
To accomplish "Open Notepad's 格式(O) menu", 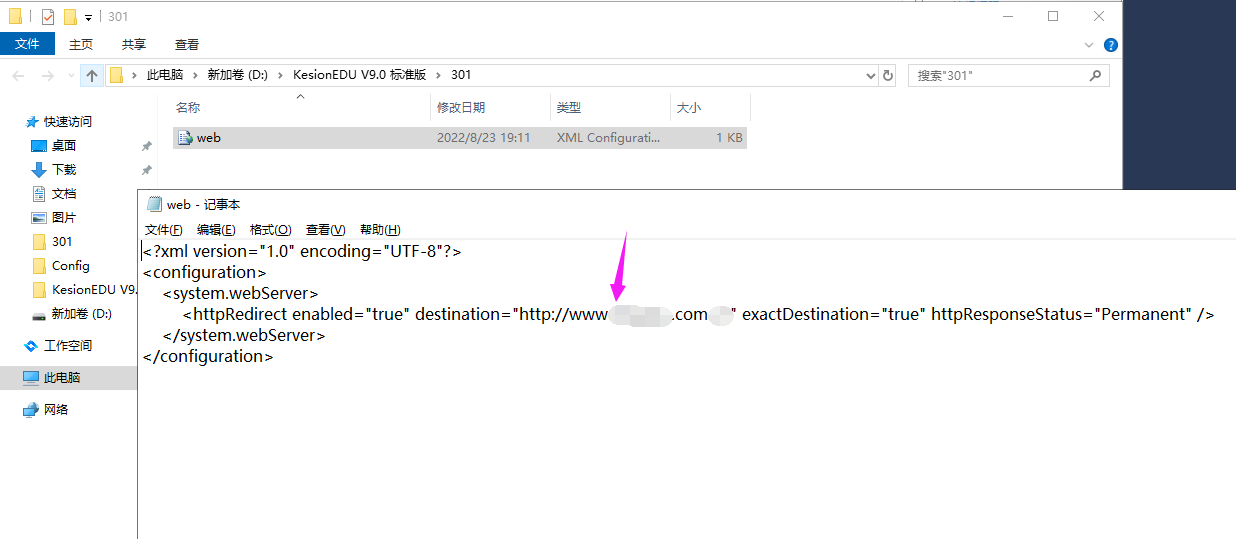I will [x=270, y=230].
